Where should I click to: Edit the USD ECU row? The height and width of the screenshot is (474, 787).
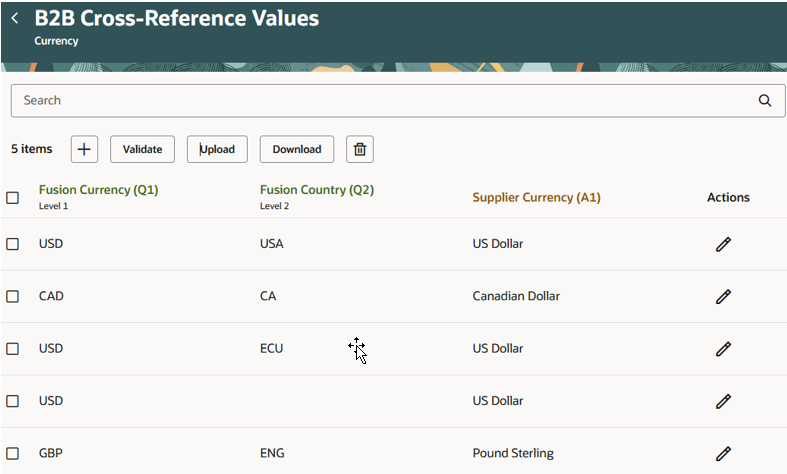pos(723,349)
